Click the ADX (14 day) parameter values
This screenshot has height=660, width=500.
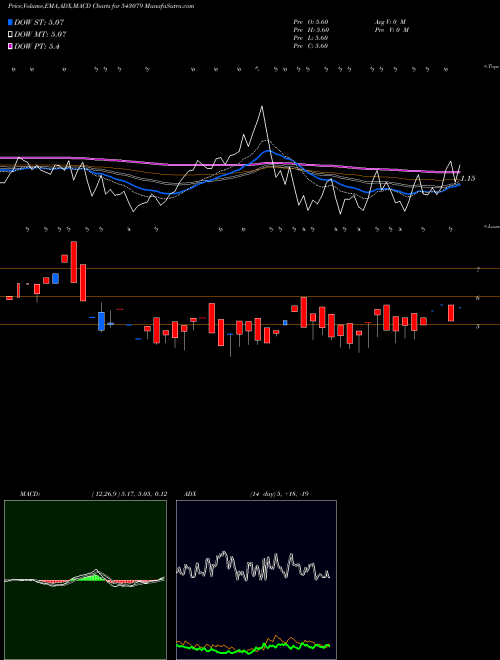pyautogui.click(x=279, y=494)
